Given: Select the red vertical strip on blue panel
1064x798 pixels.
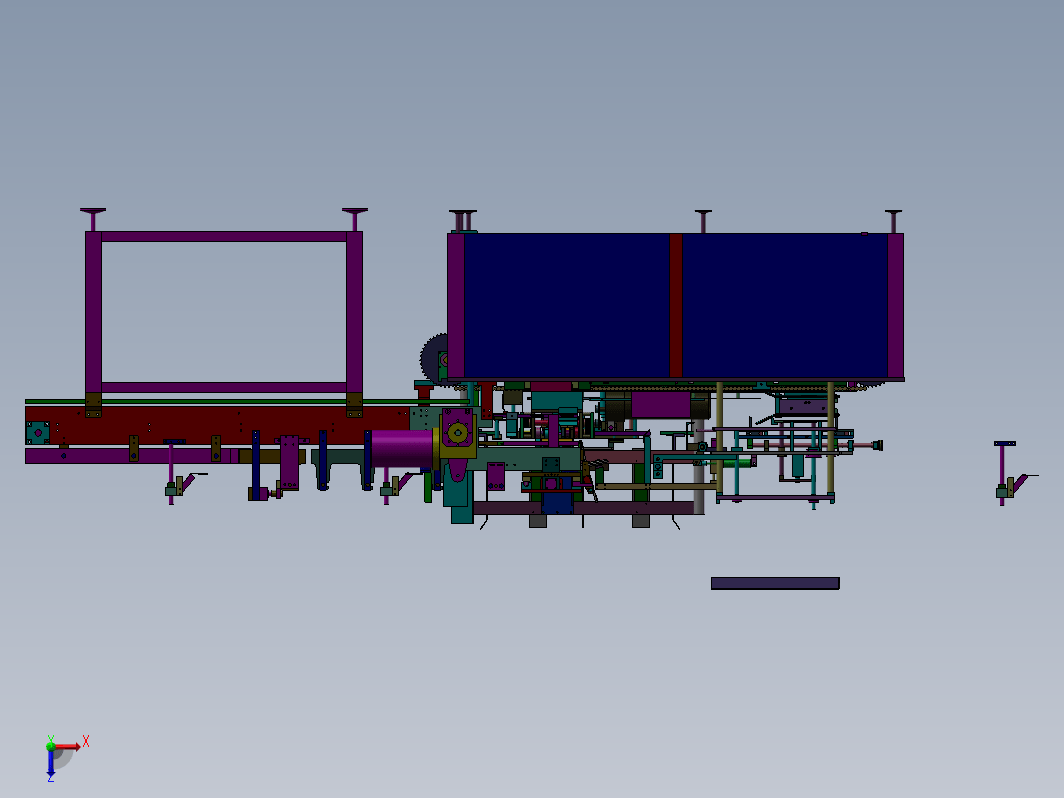Looking at the screenshot, I should point(676,305).
